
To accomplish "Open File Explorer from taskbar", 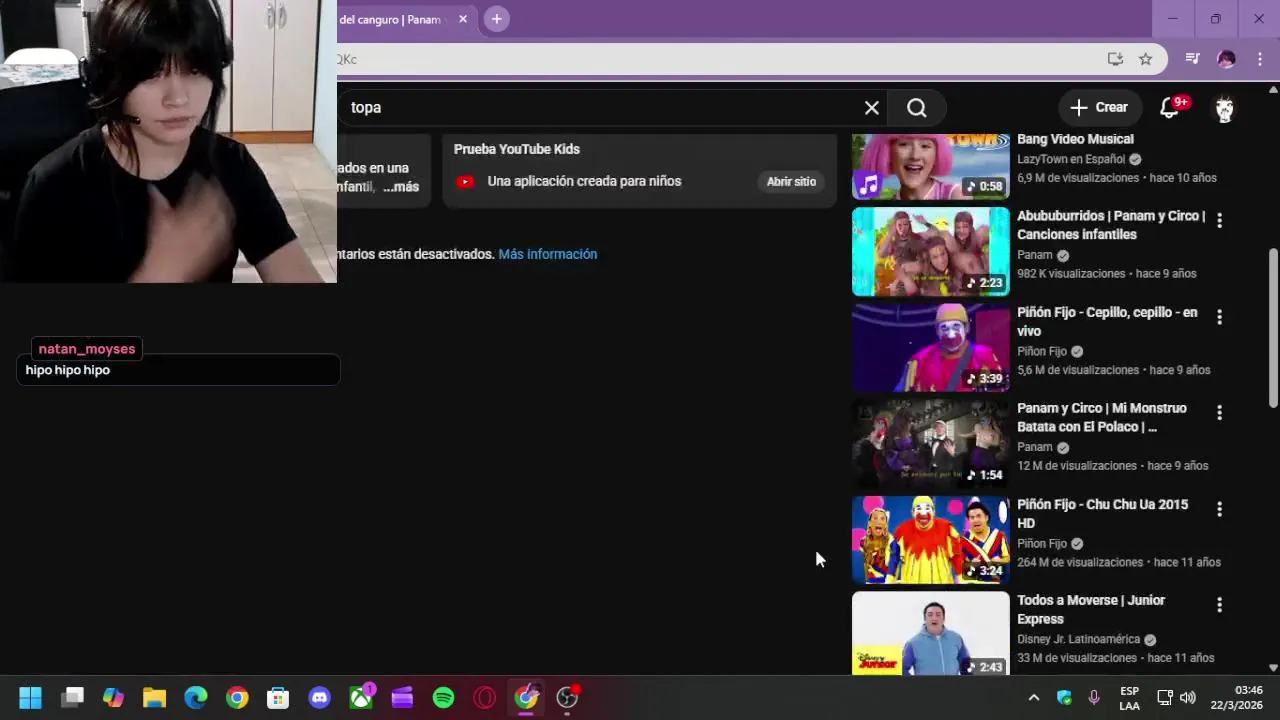I will pos(154,698).
